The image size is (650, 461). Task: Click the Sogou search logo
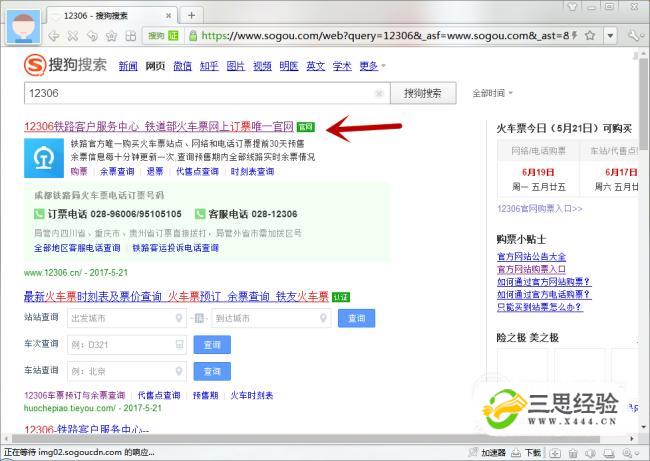coord(65,66)
